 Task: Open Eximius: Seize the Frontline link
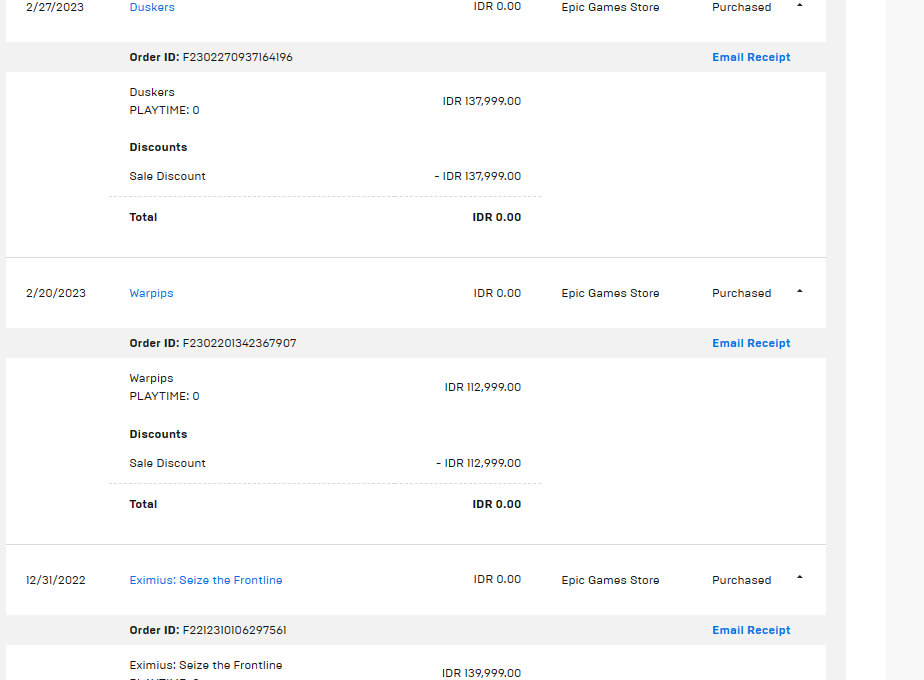click(x=206, y=580)
